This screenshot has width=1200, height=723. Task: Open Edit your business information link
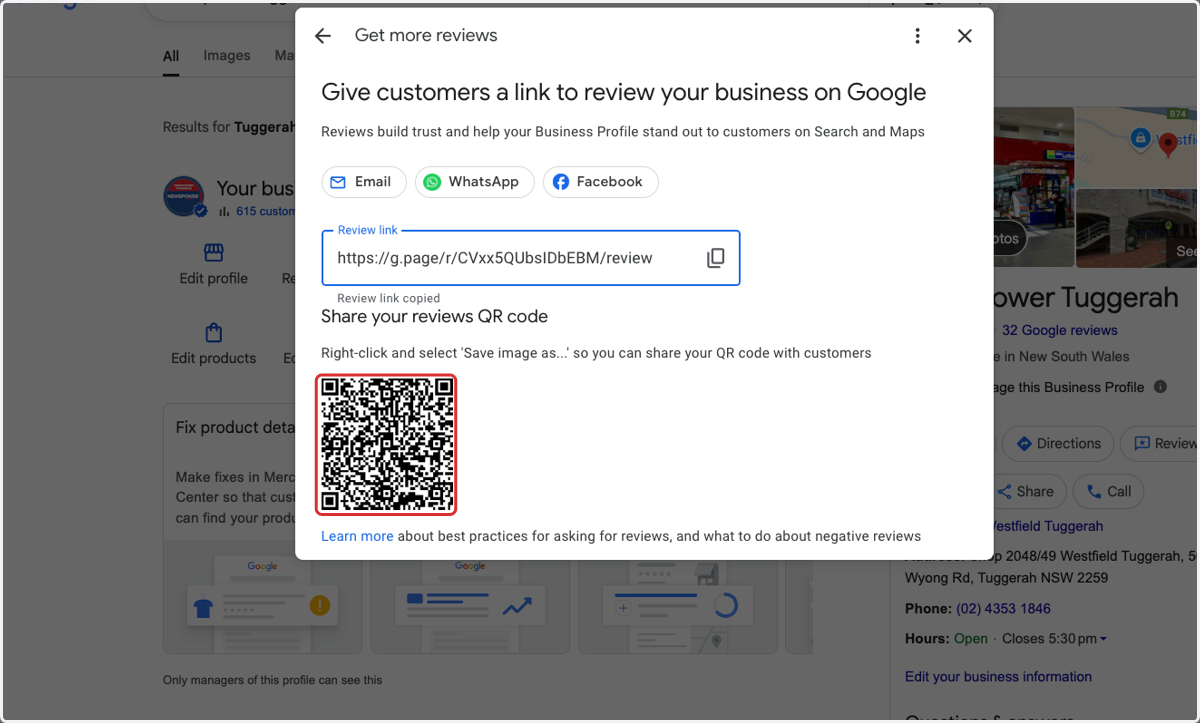(x=998, y=677)
